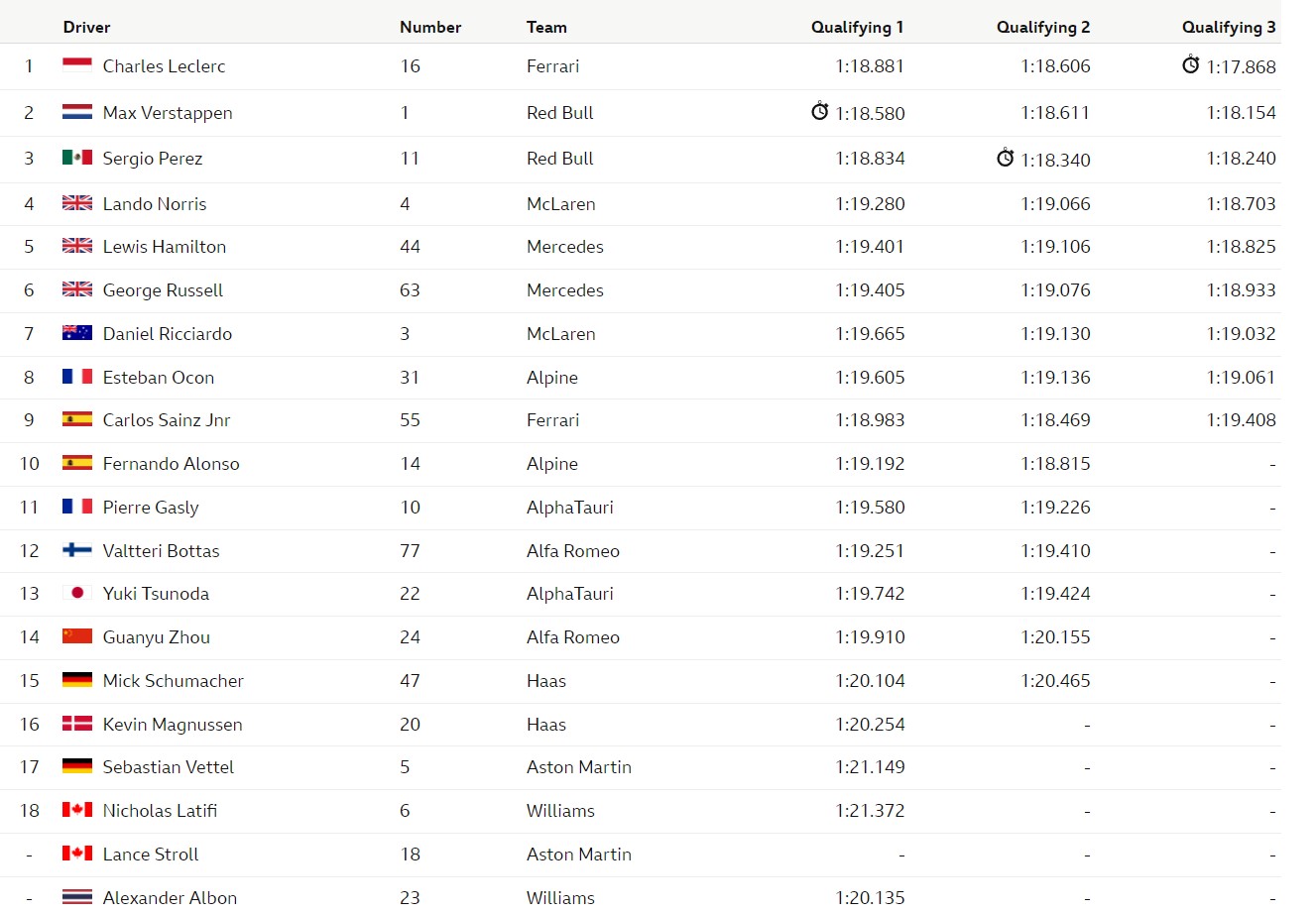This screenshot has width=1316, height=913.
Task: Click the Netherlands flag beside Max Verstappen
Action: 77,112
